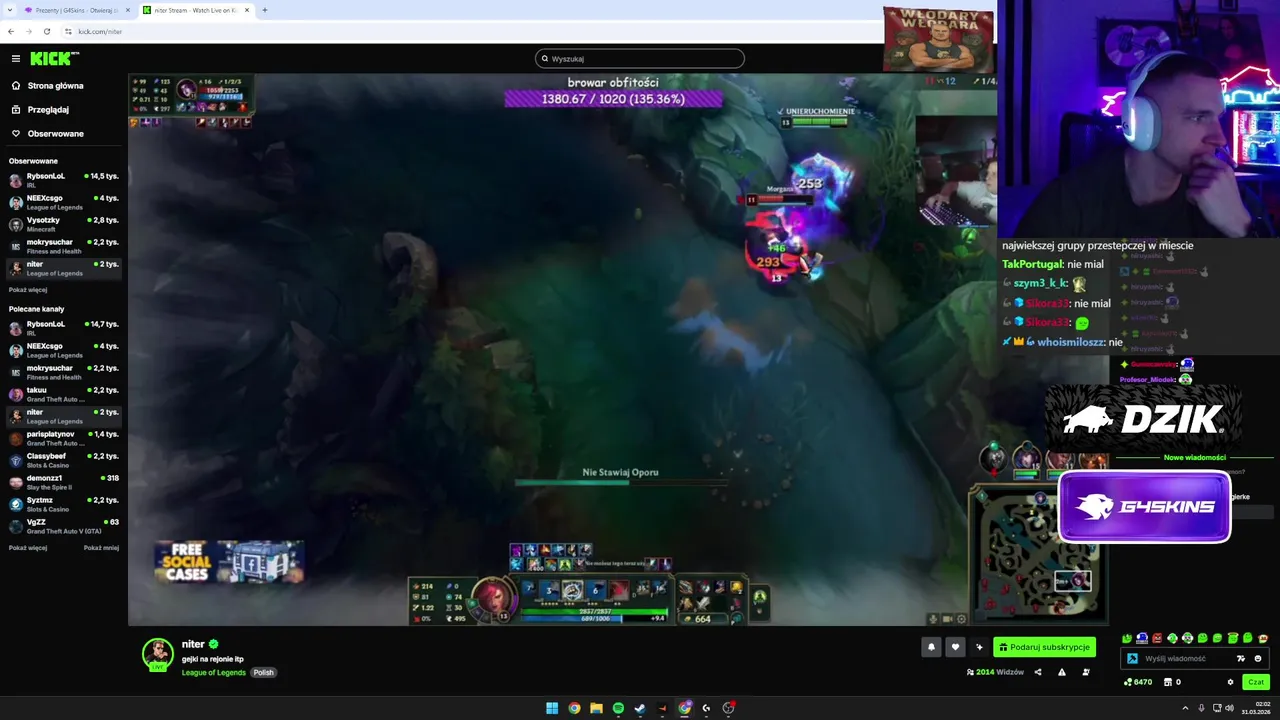
Task: Click Podaruj subskrypcje button
Action: tap(1044, 647)
